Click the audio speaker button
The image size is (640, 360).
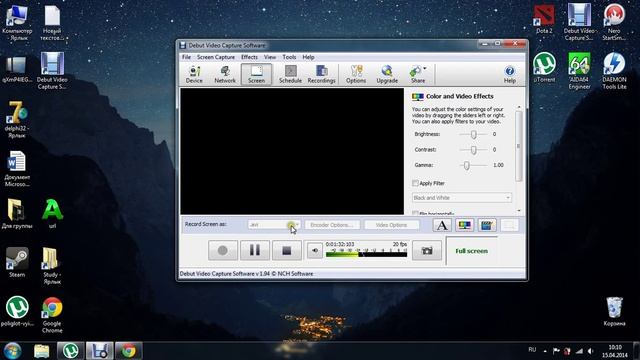click(315, 251)
